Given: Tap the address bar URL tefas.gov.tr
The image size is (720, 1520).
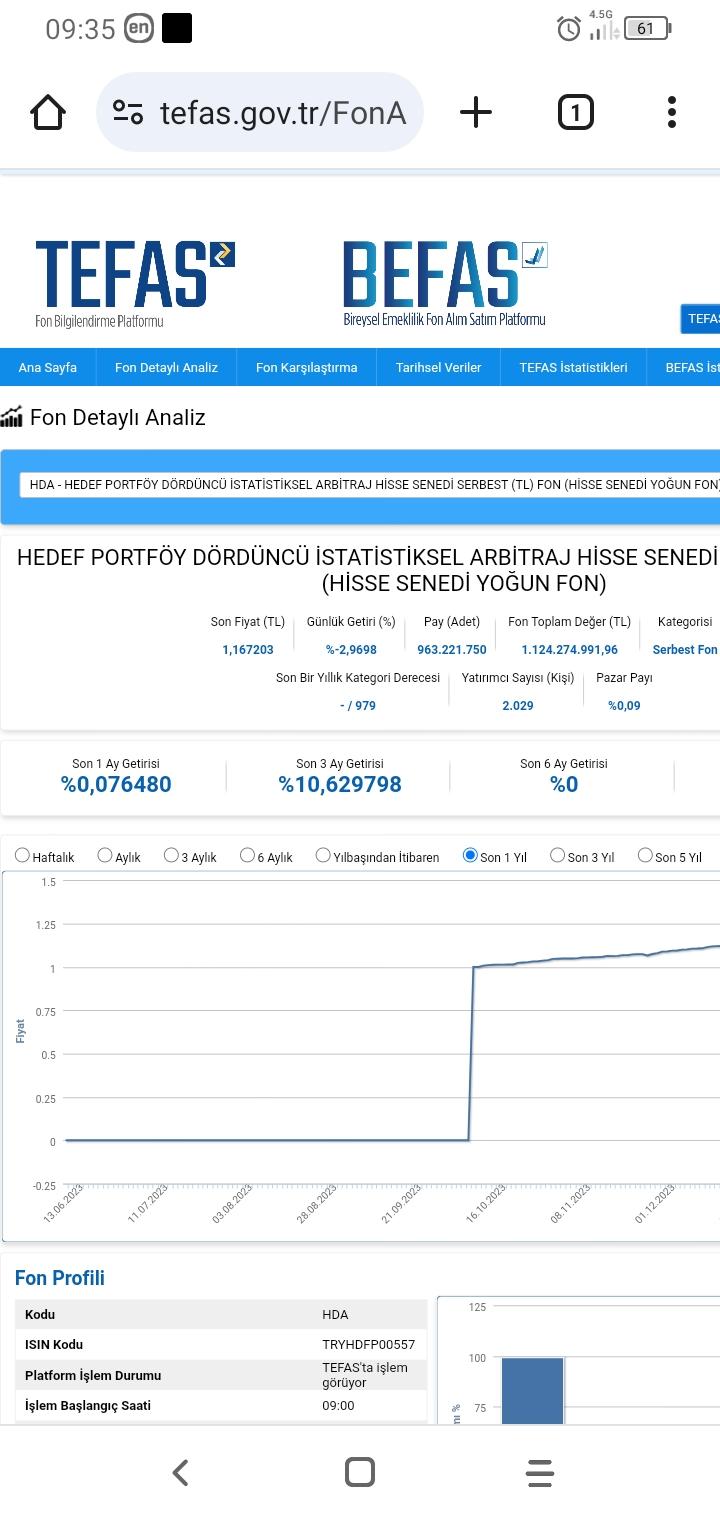Looking at the screenshot, I should [282, 112].
